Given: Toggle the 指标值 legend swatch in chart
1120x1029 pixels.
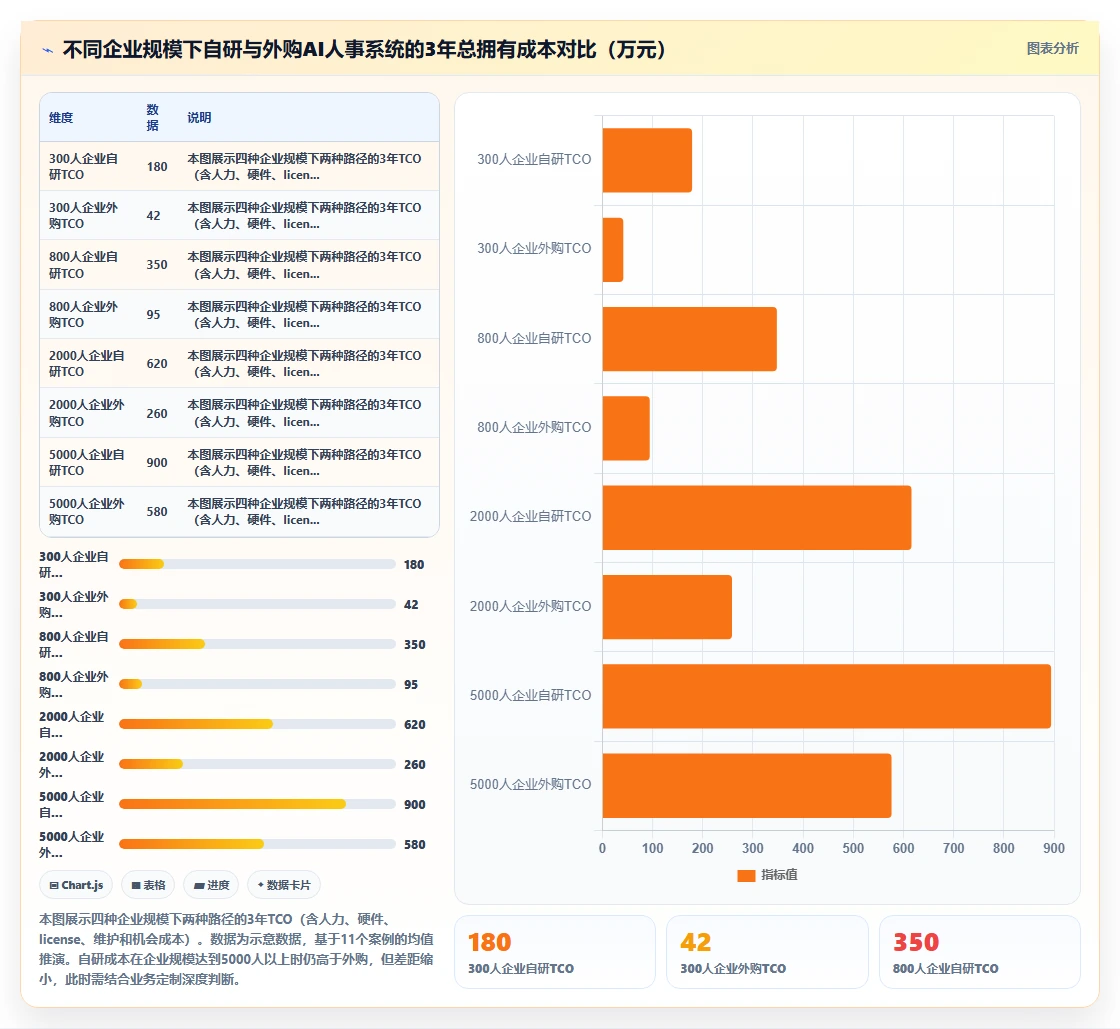Looking at the screenshot, I should (746, 875).
